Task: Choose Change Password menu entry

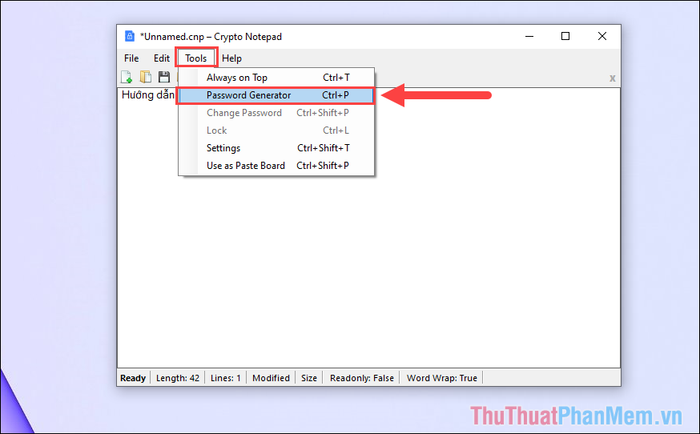Action: 276,113
